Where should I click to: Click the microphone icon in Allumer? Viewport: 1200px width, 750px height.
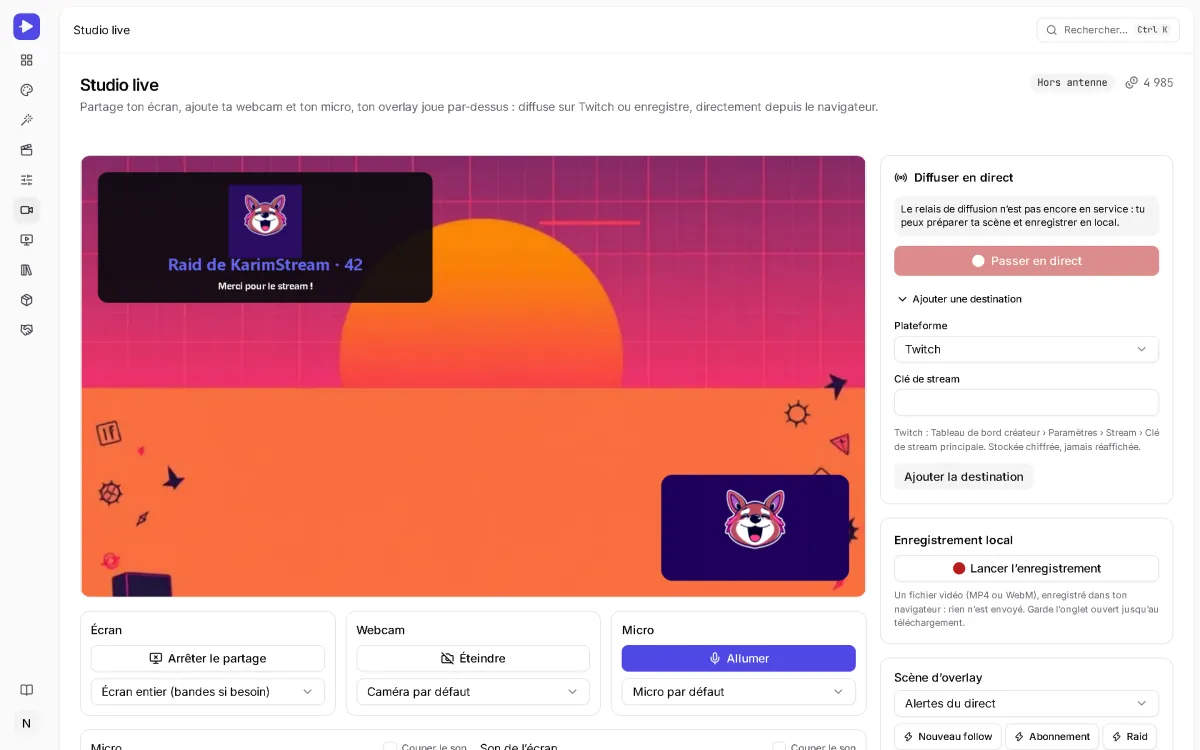click(715, 659)
